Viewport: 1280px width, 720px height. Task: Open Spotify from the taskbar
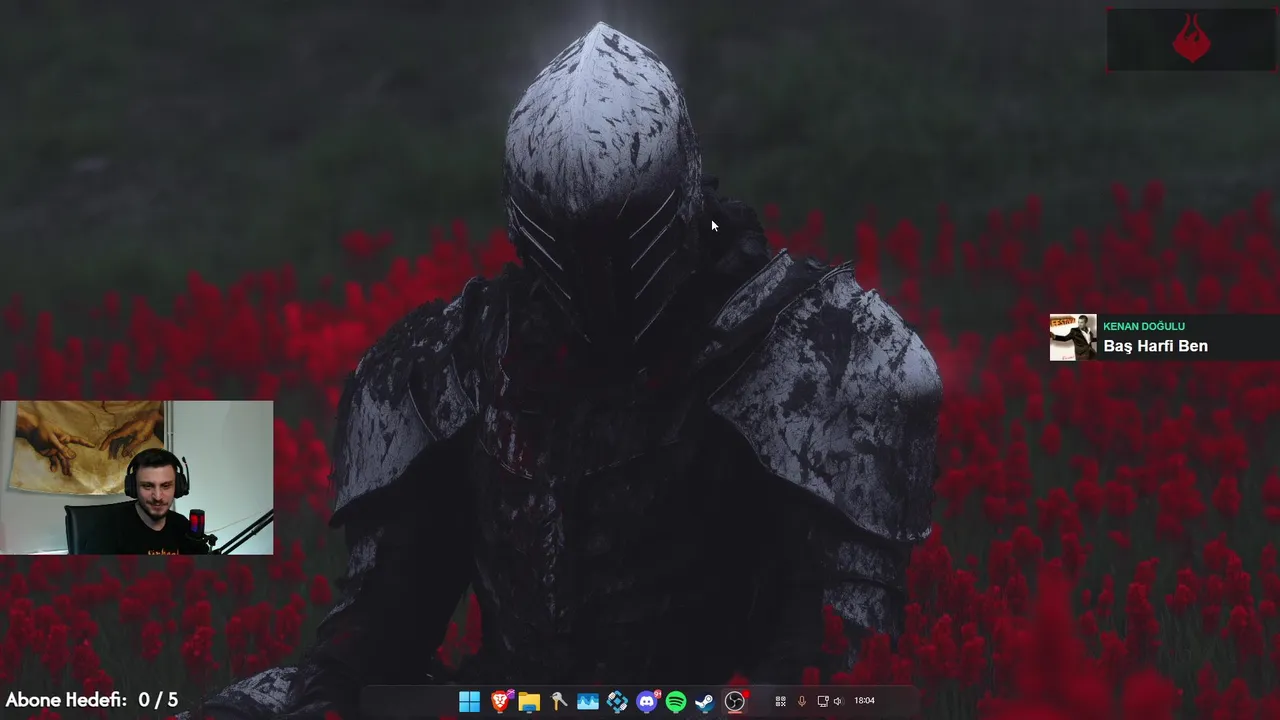click(676, 702)
